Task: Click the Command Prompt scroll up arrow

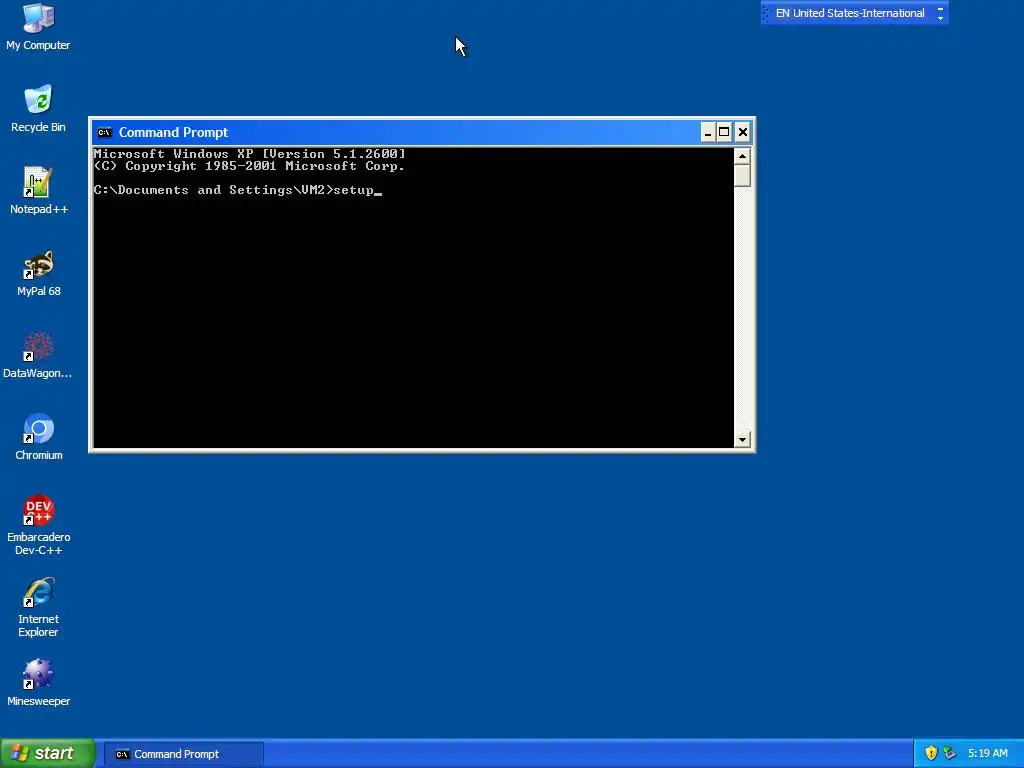Action: click(x=742, y=155)
